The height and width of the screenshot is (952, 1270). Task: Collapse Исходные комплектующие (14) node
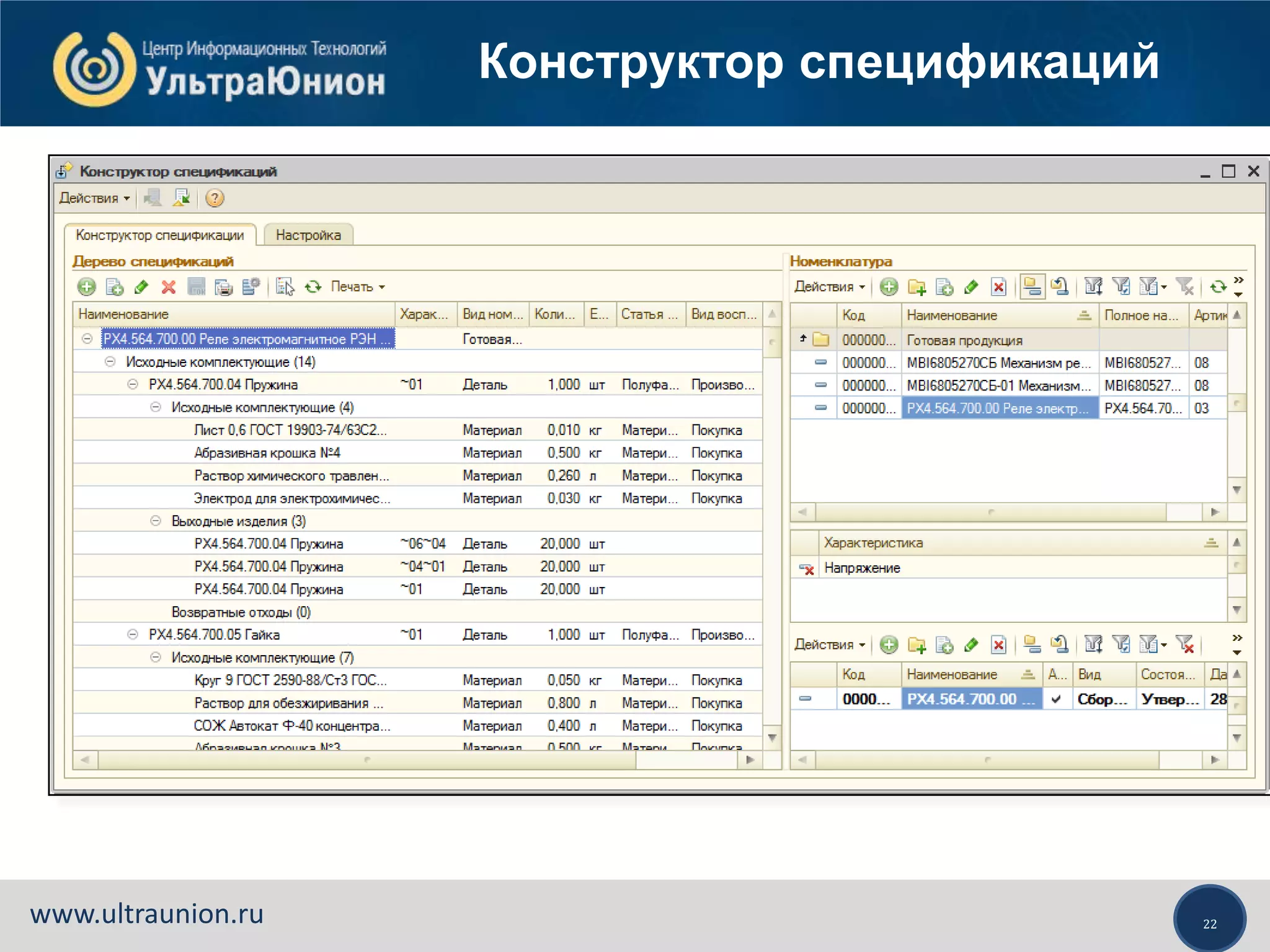click(x=110, y=362)
